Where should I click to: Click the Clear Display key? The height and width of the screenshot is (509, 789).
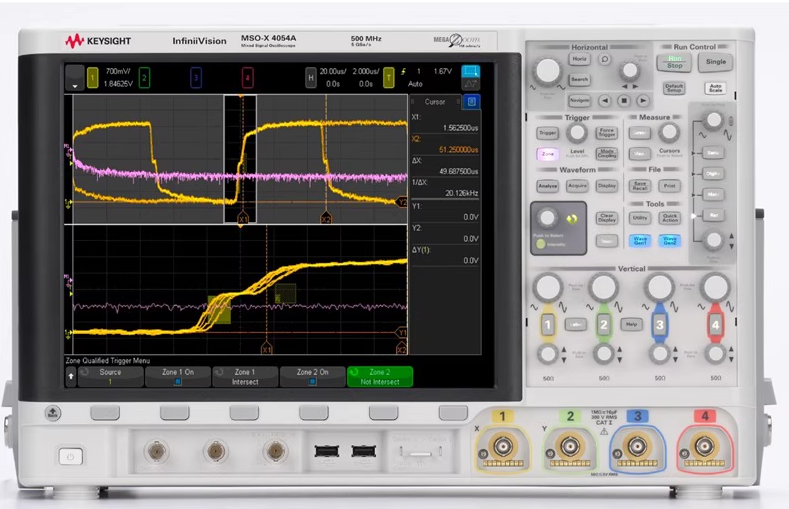(x=606, y=218)
